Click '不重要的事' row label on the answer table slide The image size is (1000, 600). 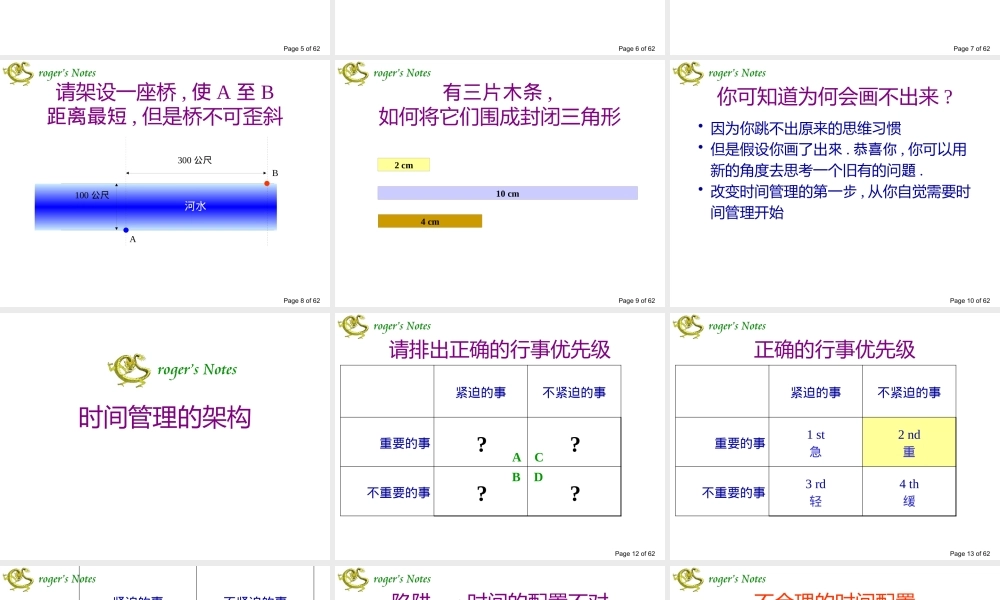[x=733, y=493]
